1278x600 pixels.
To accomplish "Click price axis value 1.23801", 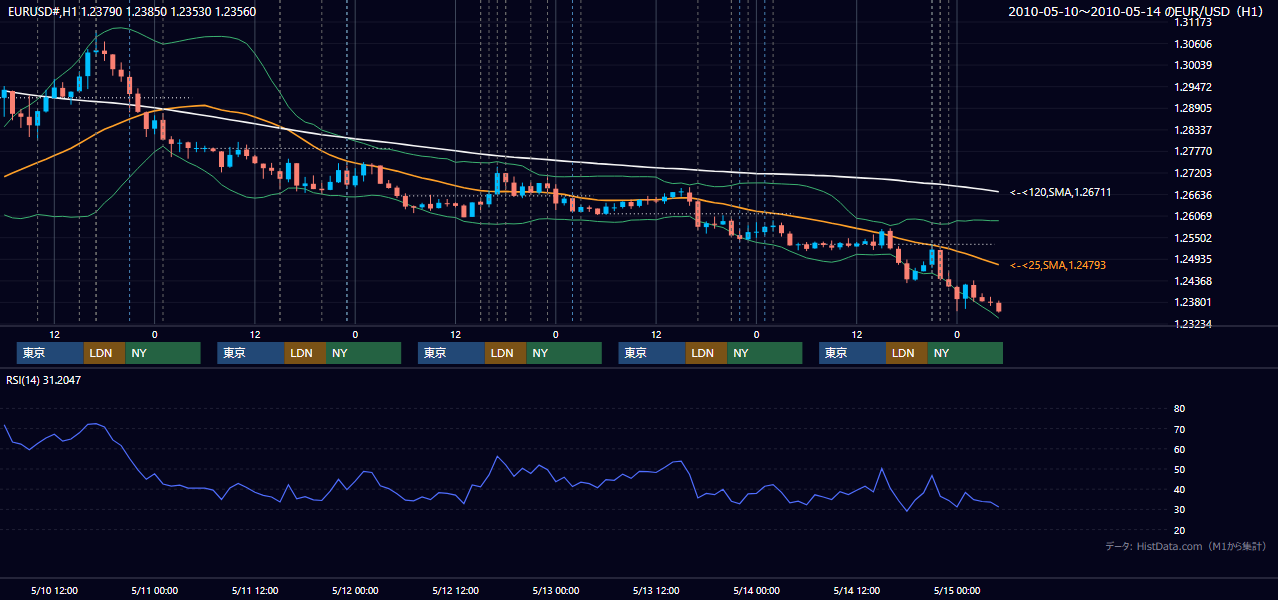I will coord(1194,302).
